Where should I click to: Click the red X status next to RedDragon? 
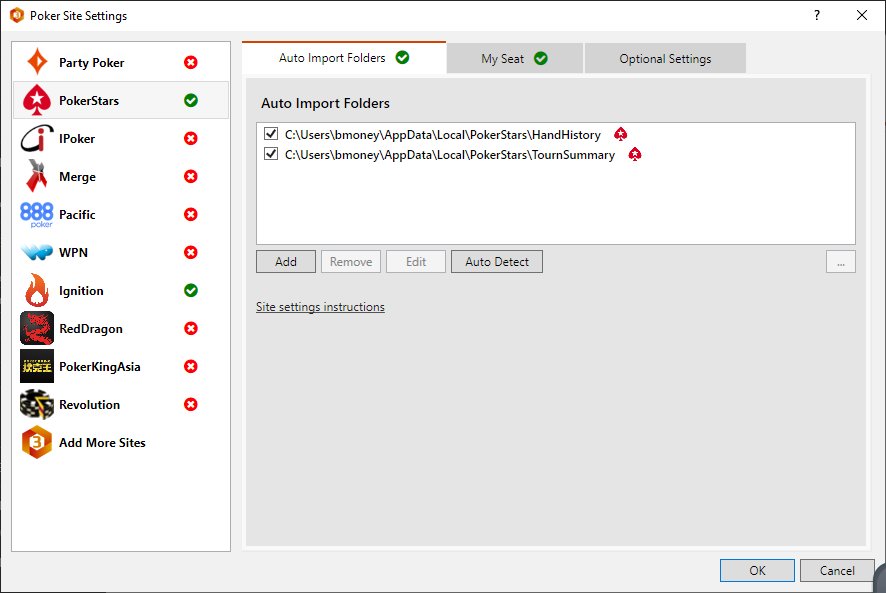pos(191,328)
